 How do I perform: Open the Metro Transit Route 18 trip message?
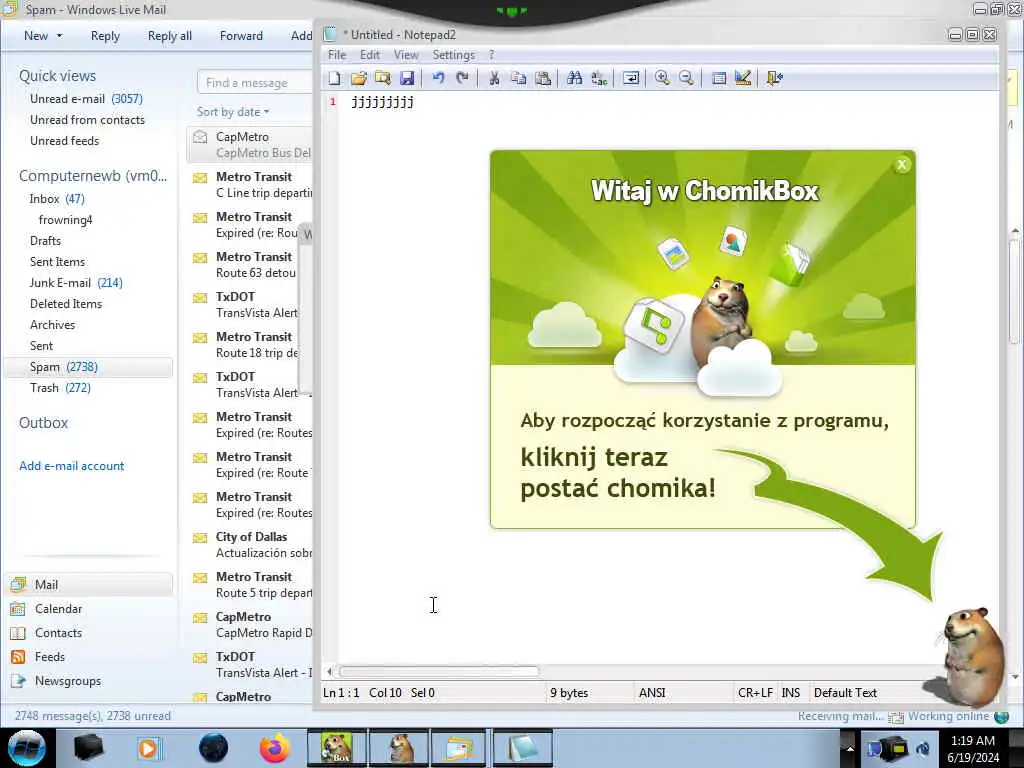(251, 345)
